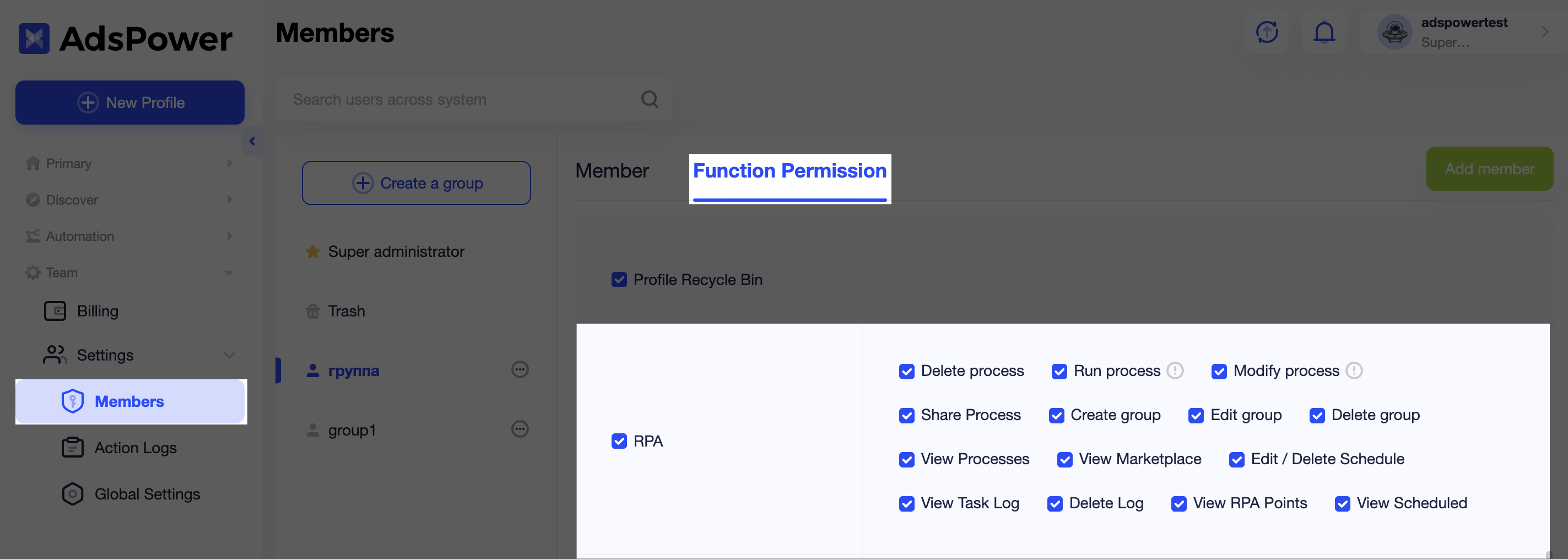This screenshot has width=1568, height=559.
Task: Click info icon beside Modify process
Action: (x=1354, y=371)
